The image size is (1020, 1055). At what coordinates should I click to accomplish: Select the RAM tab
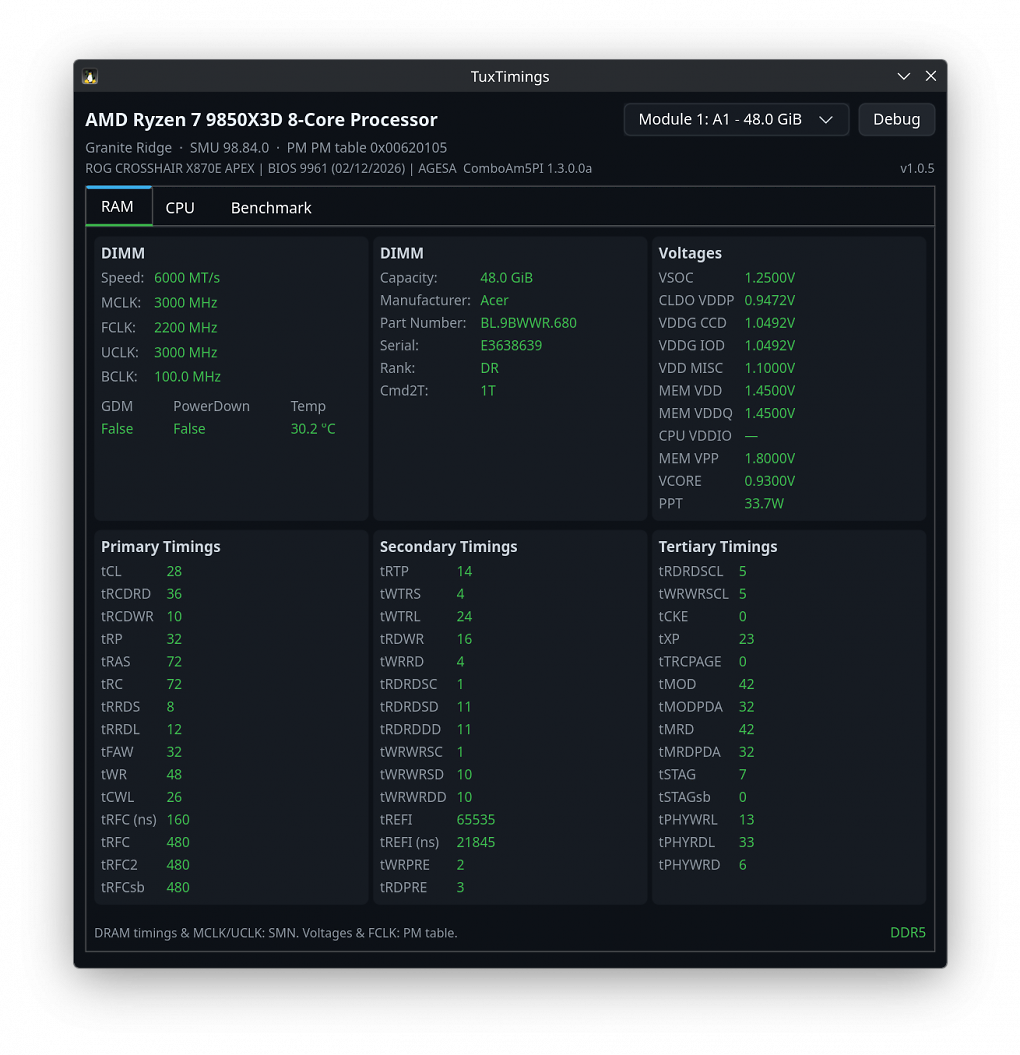(118, 207)
